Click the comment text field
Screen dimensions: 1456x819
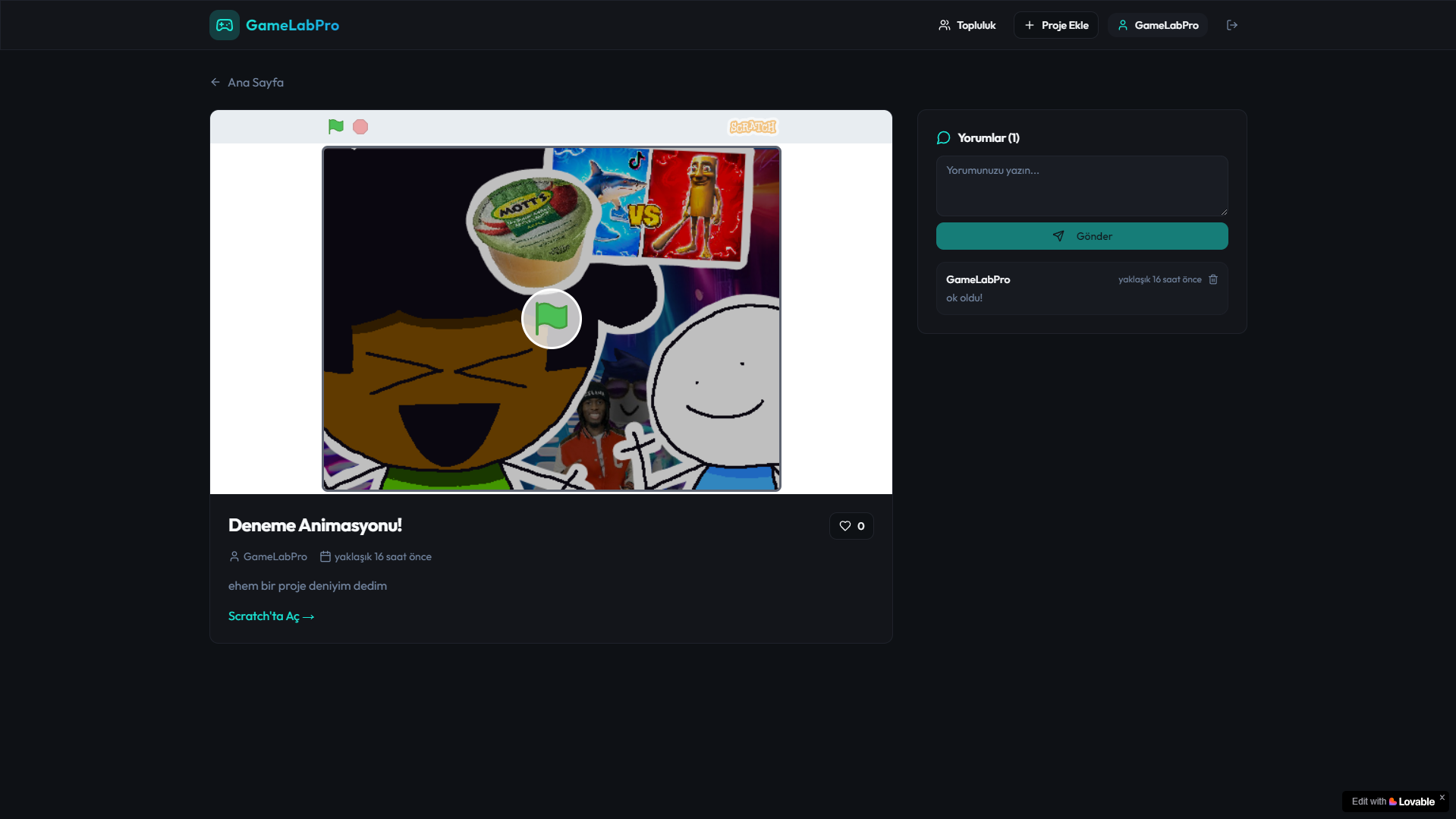coord(1082,186)
